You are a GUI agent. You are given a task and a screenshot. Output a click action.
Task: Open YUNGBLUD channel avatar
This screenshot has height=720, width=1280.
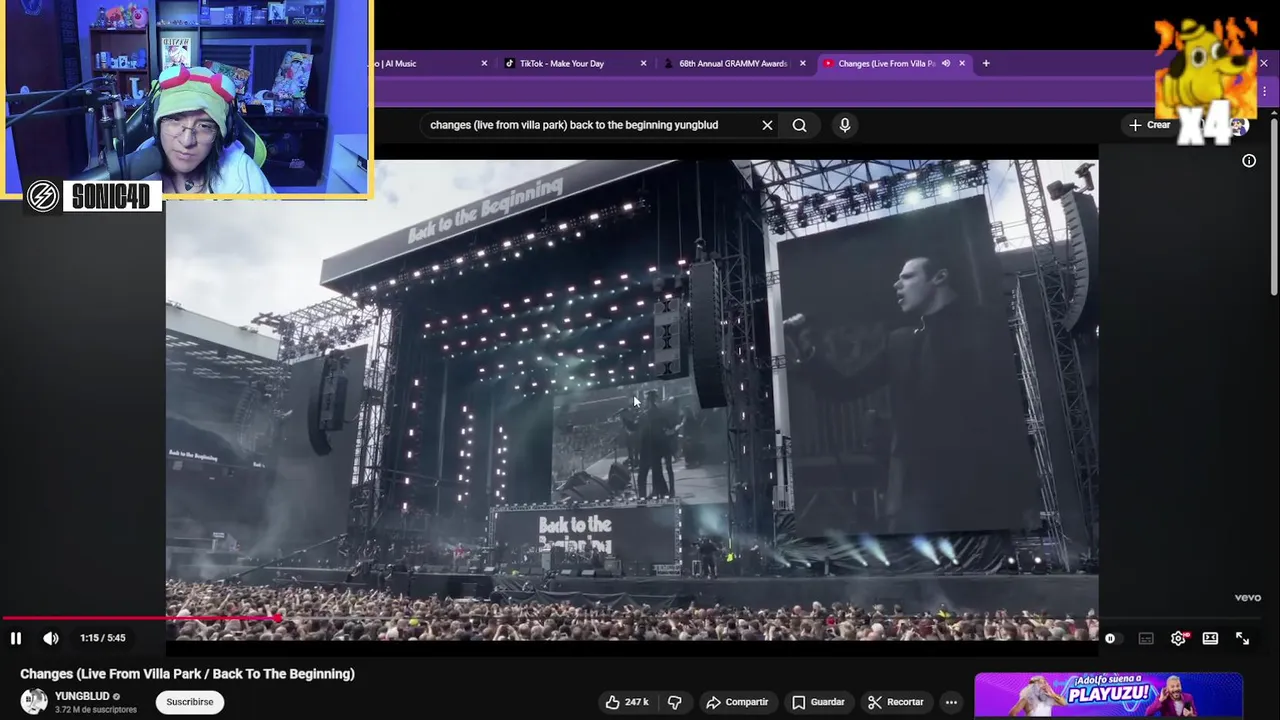(34, 702)
